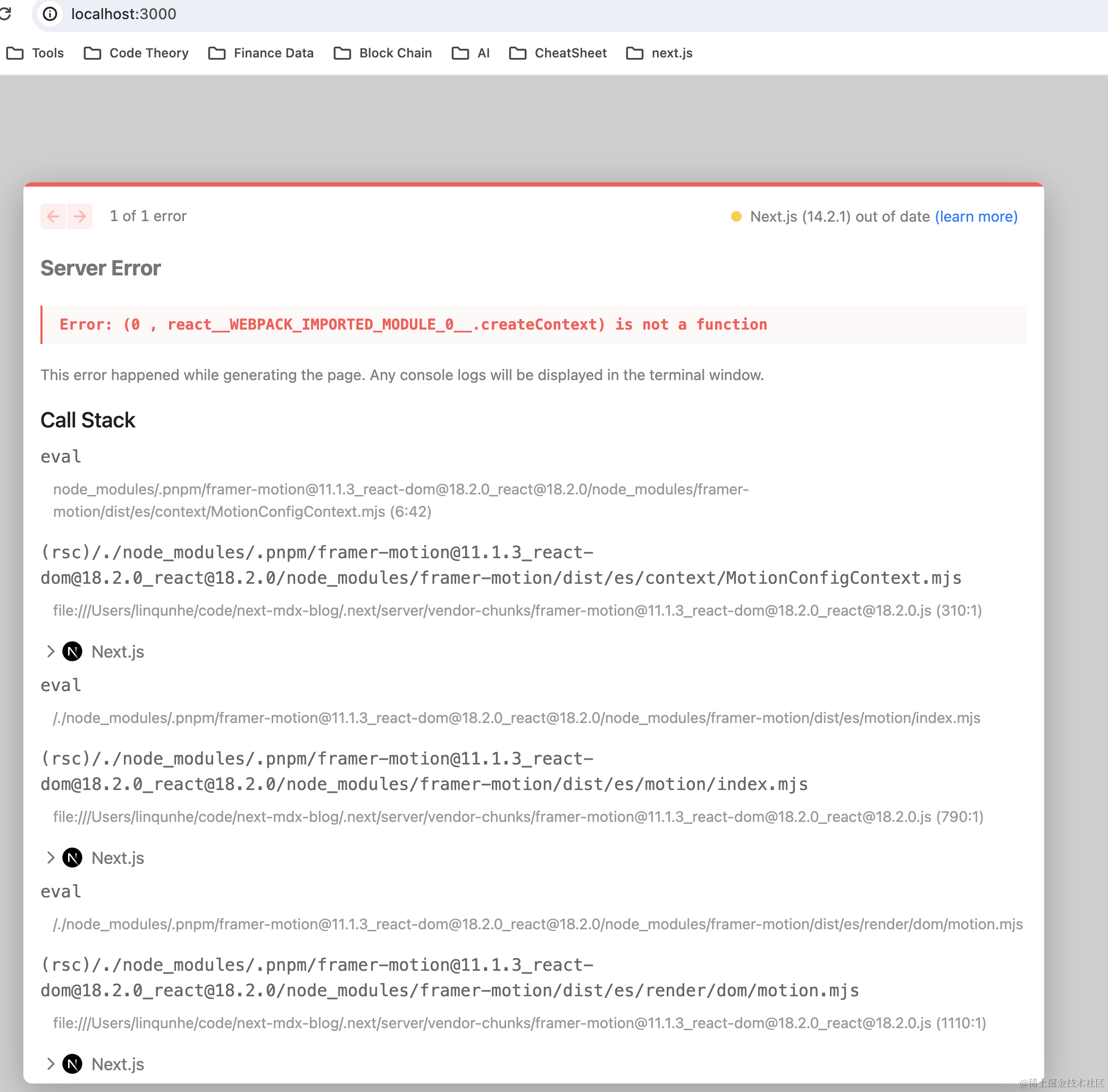1108x1092 pixels.
Task: Click the (rsc) render/dom/motion.mjs frame title
Action: (x=450, y=978)
